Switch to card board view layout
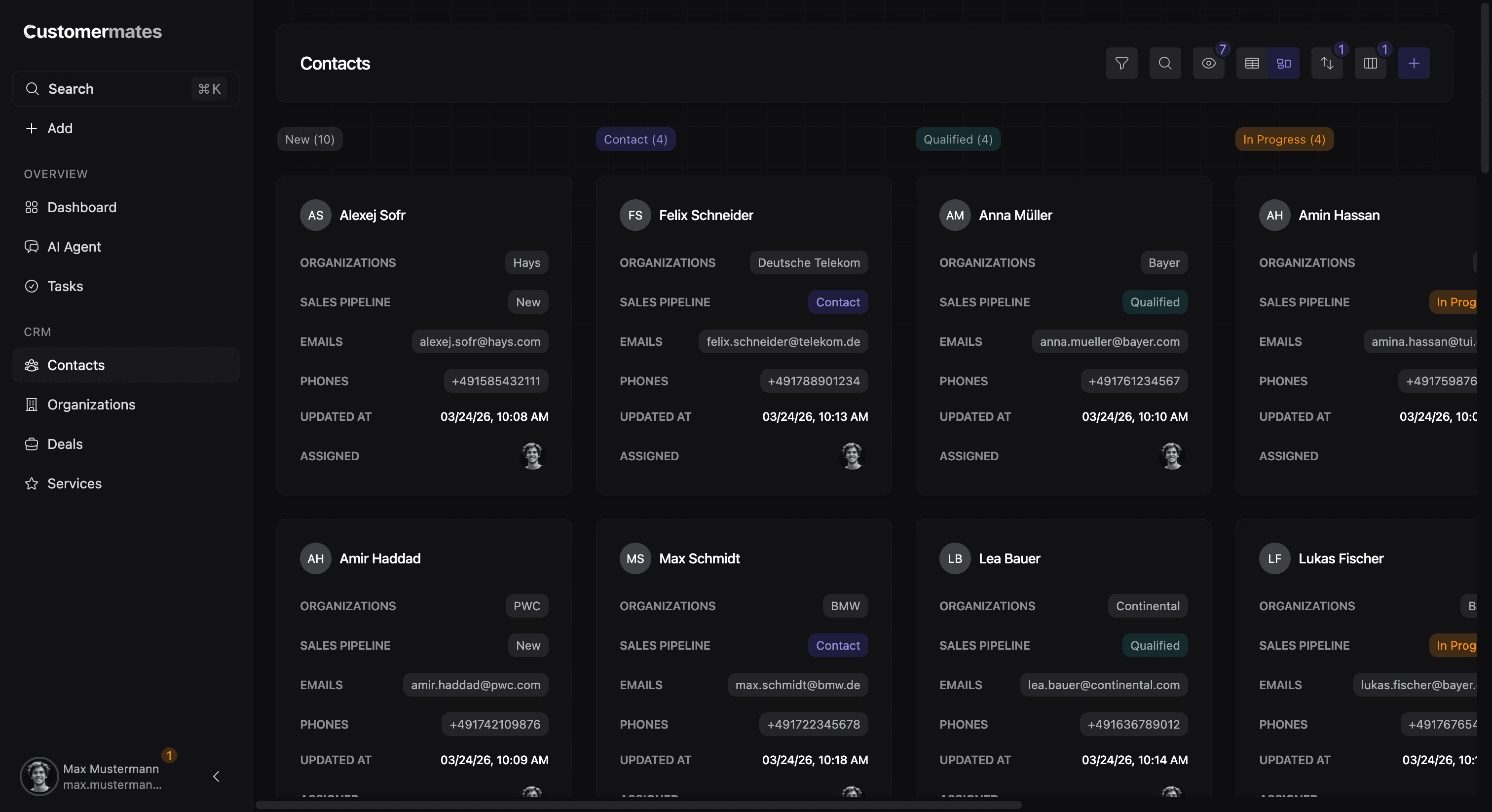 1283,63
